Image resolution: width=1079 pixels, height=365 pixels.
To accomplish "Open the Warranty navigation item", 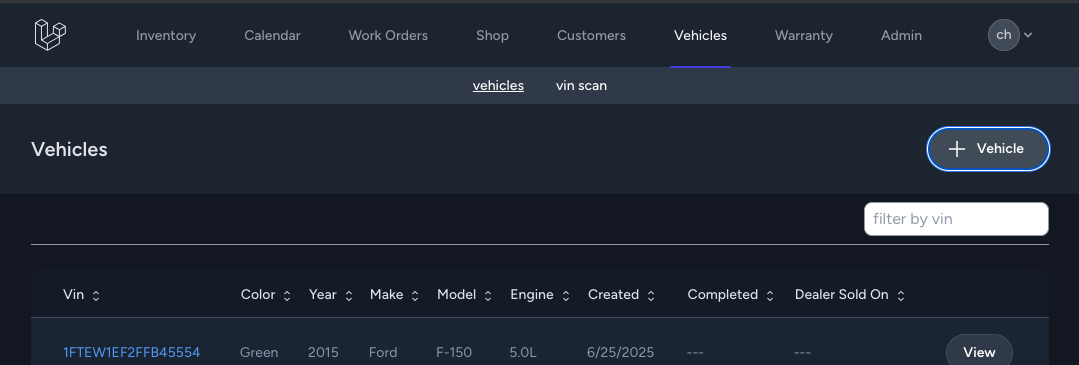I will 804,35.
